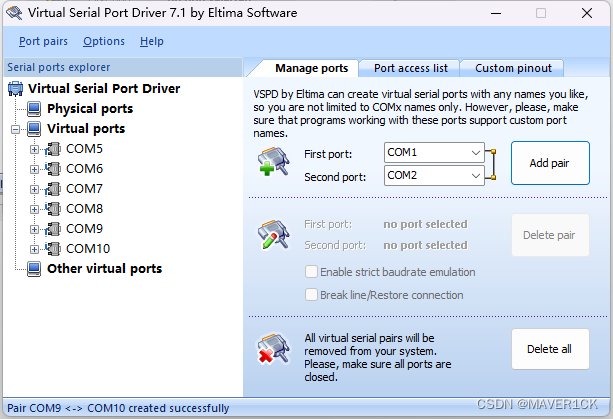
Task: Open the Help menu
Action: 152,41
